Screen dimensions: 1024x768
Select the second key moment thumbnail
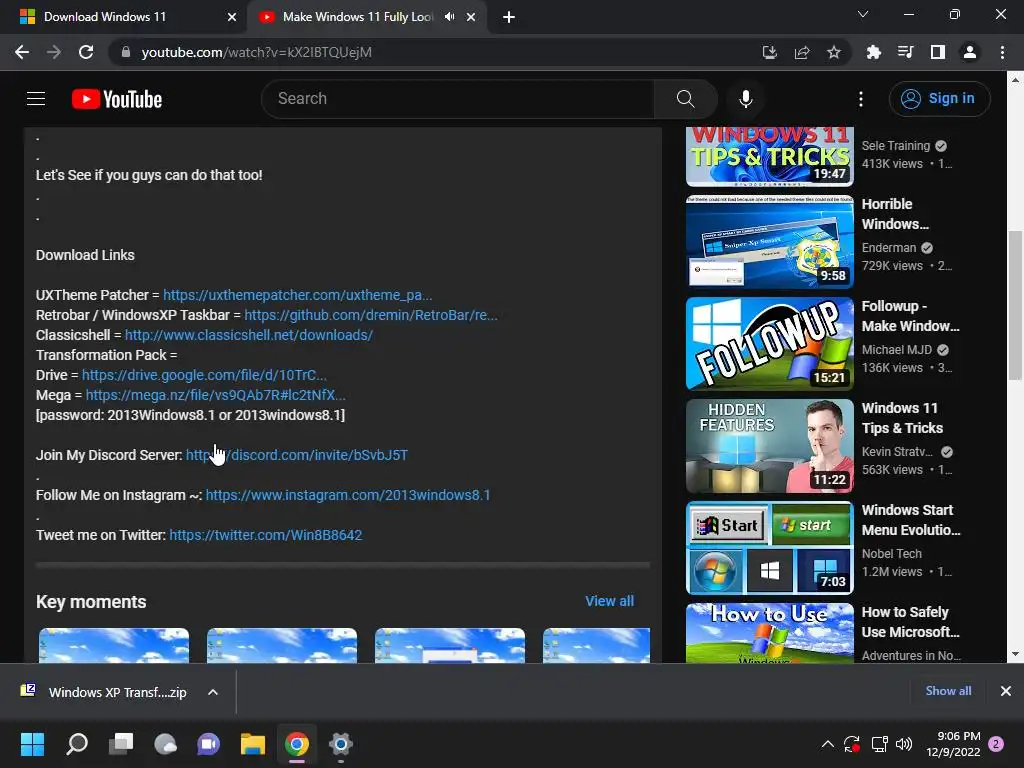click(x=281, y=645)
